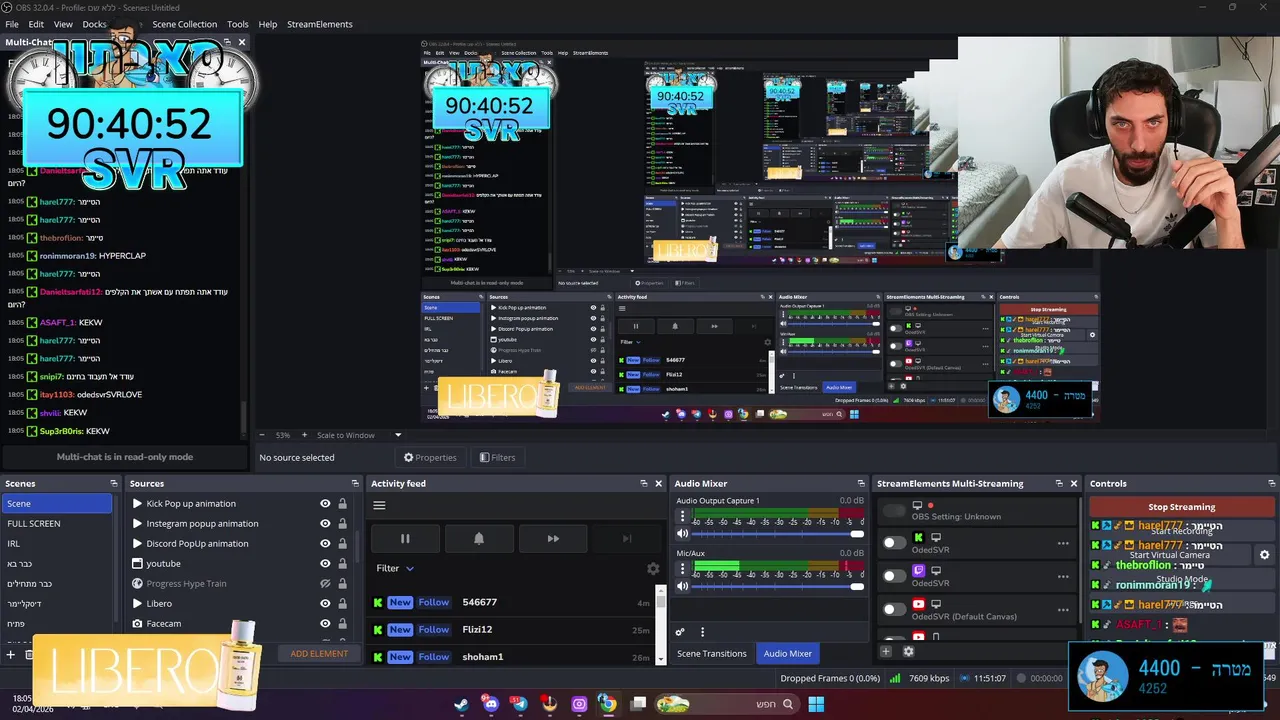1280x720 pixels.
Task: Hide Discord PopUp animation source
Action: (325, 544)
